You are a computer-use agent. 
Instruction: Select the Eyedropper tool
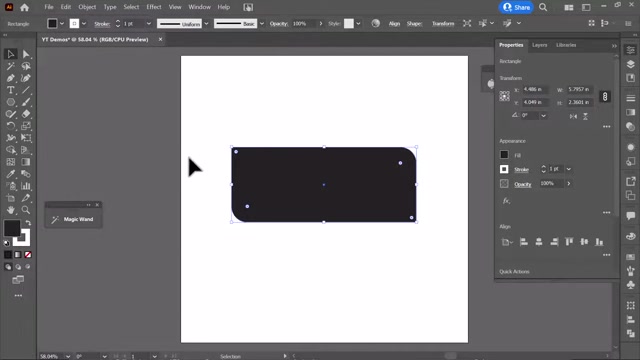11,174
